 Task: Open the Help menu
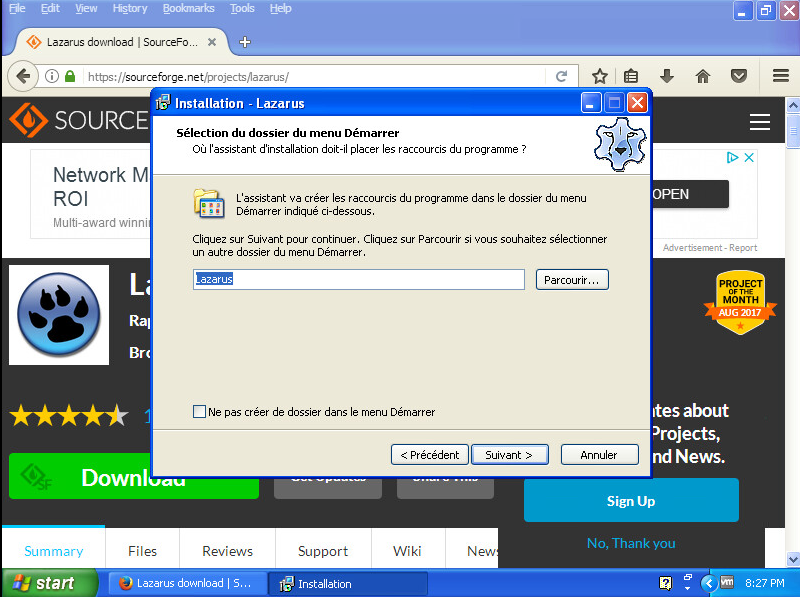pos(281,8)
